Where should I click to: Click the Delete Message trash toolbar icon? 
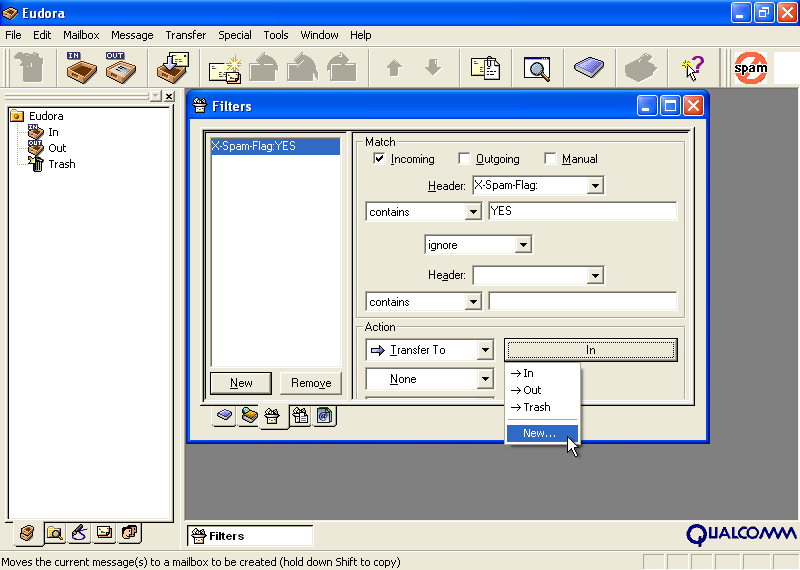point(29,67)
